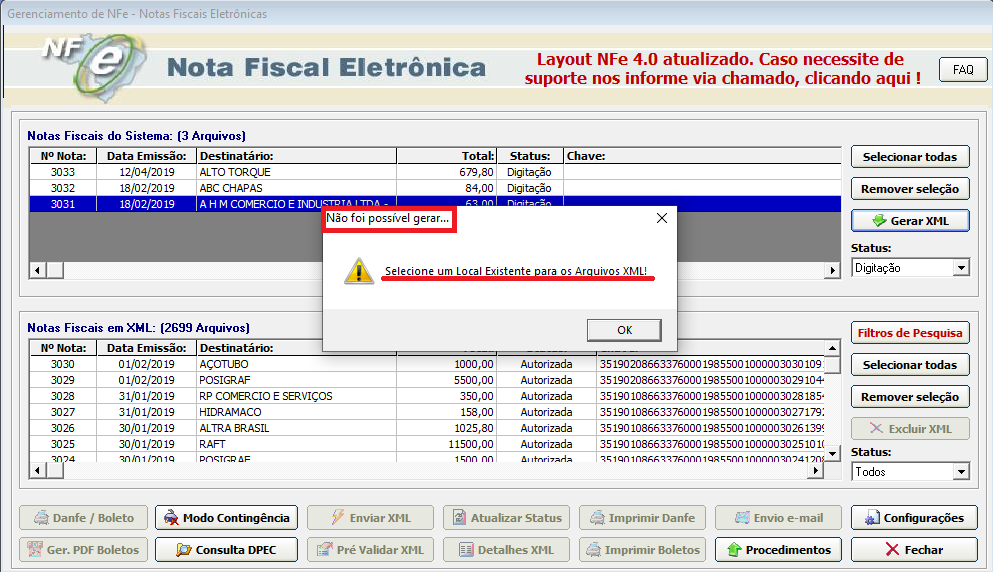Click PDF icon on Ger. PDF Boletos
The image size is (993, 572).
[35, 549]
